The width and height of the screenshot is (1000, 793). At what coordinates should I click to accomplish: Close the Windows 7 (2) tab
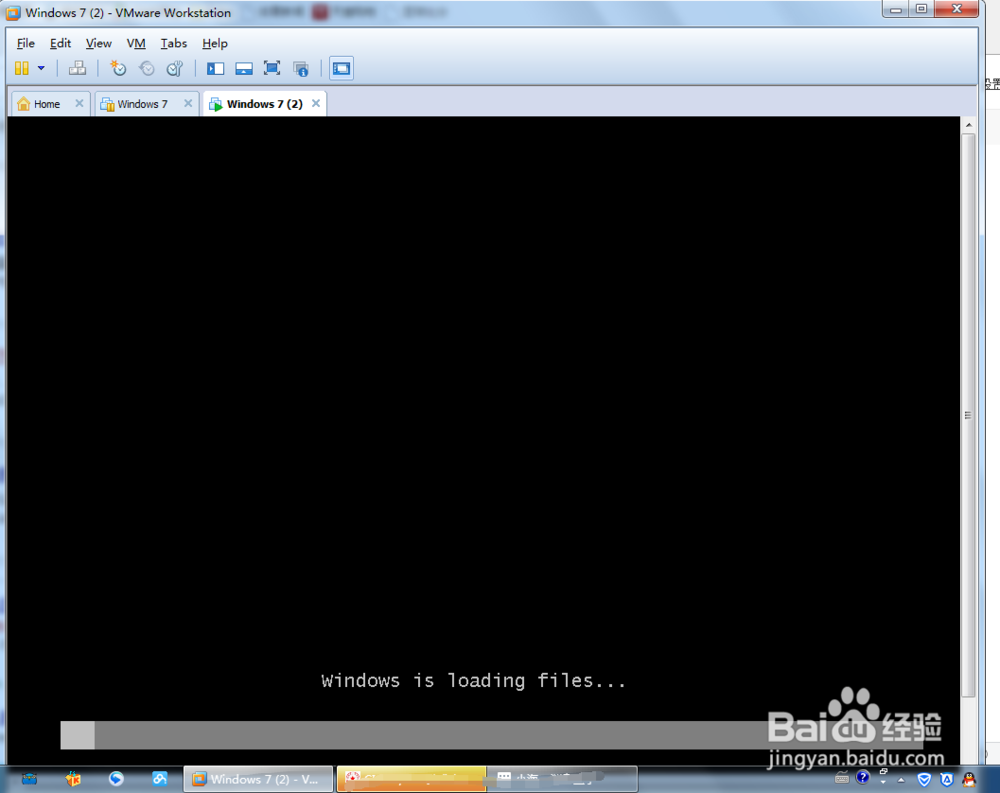click(x=315, y=103)
